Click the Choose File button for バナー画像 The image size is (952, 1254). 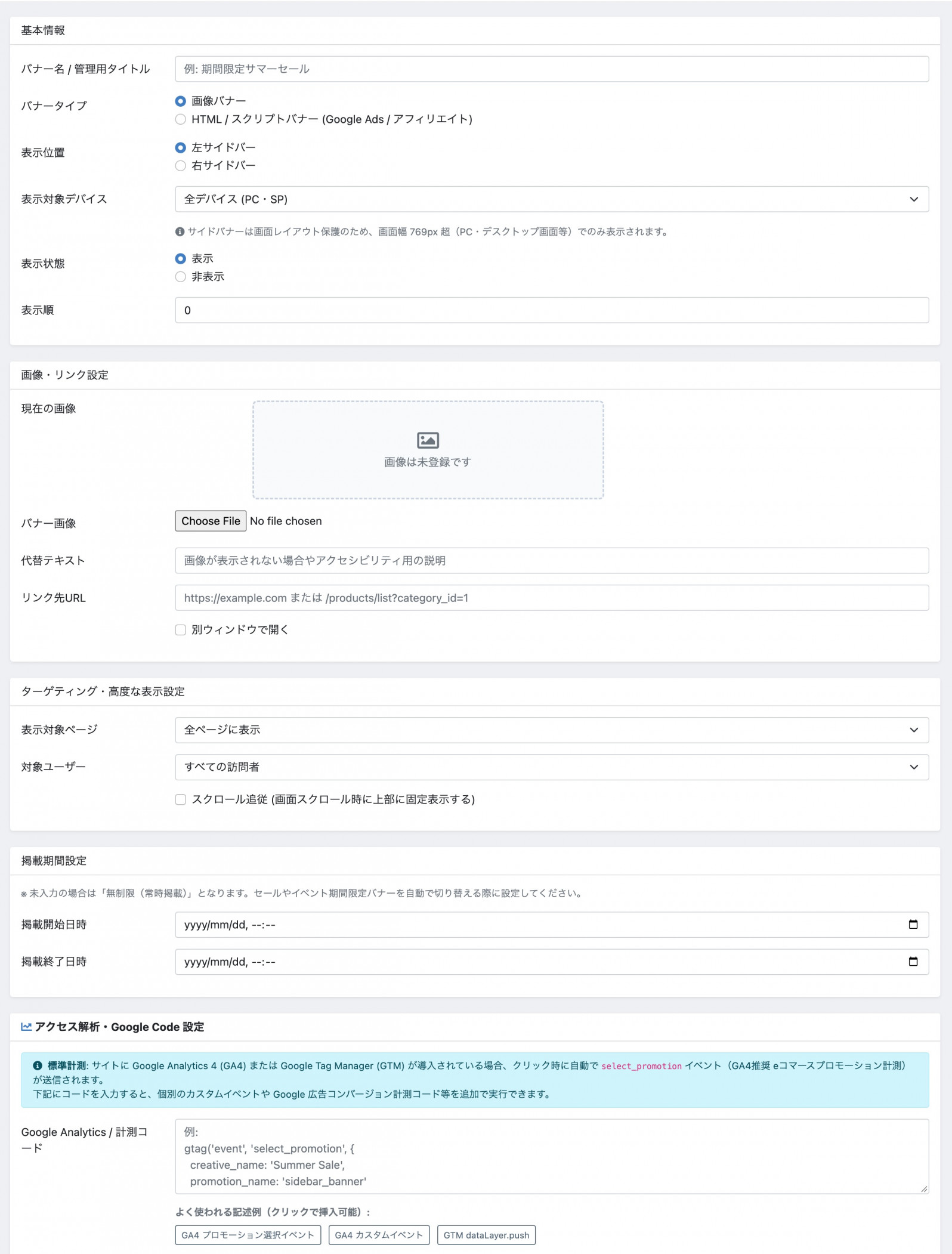[211, 521]
